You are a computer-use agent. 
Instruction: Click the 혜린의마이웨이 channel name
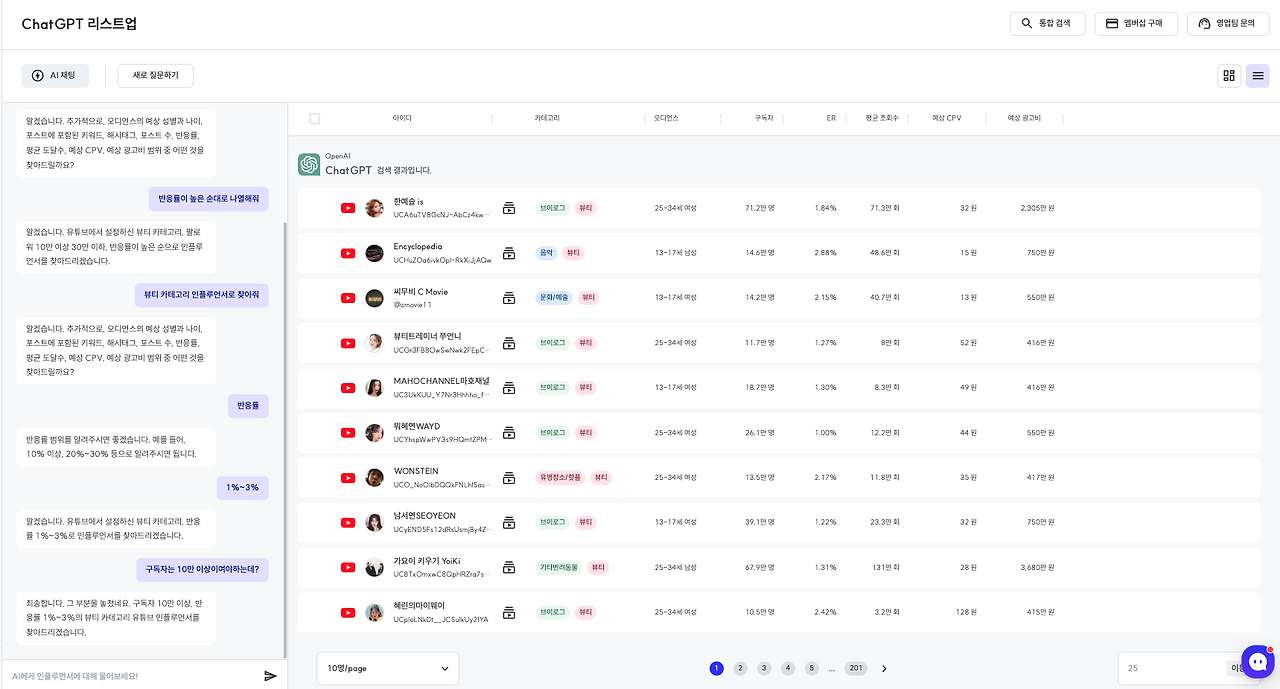click(419, 605)
